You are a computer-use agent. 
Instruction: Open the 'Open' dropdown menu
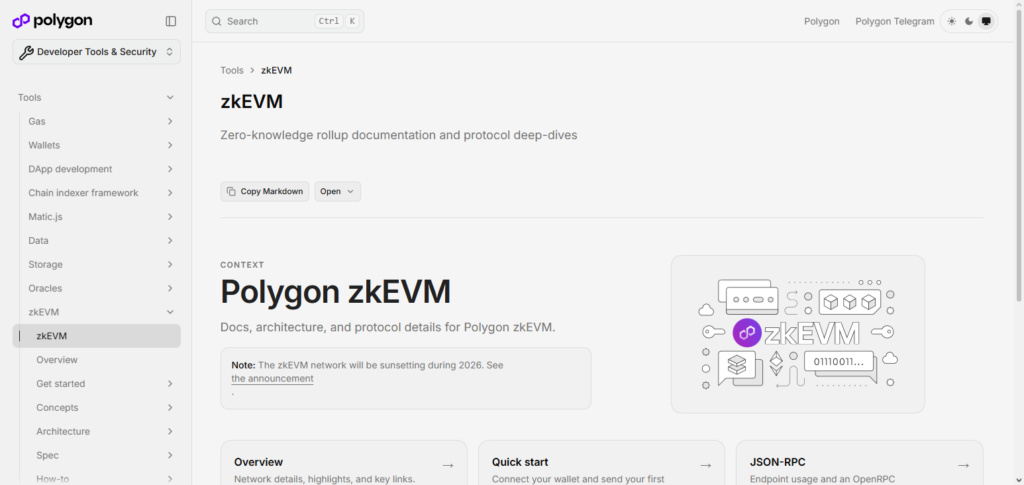pyautogui.click(x=338, y=191)
